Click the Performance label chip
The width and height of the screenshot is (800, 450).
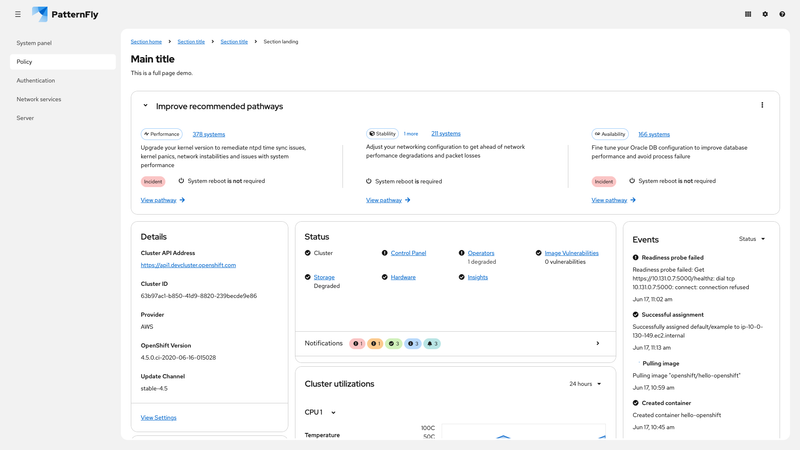pos(162,134)
